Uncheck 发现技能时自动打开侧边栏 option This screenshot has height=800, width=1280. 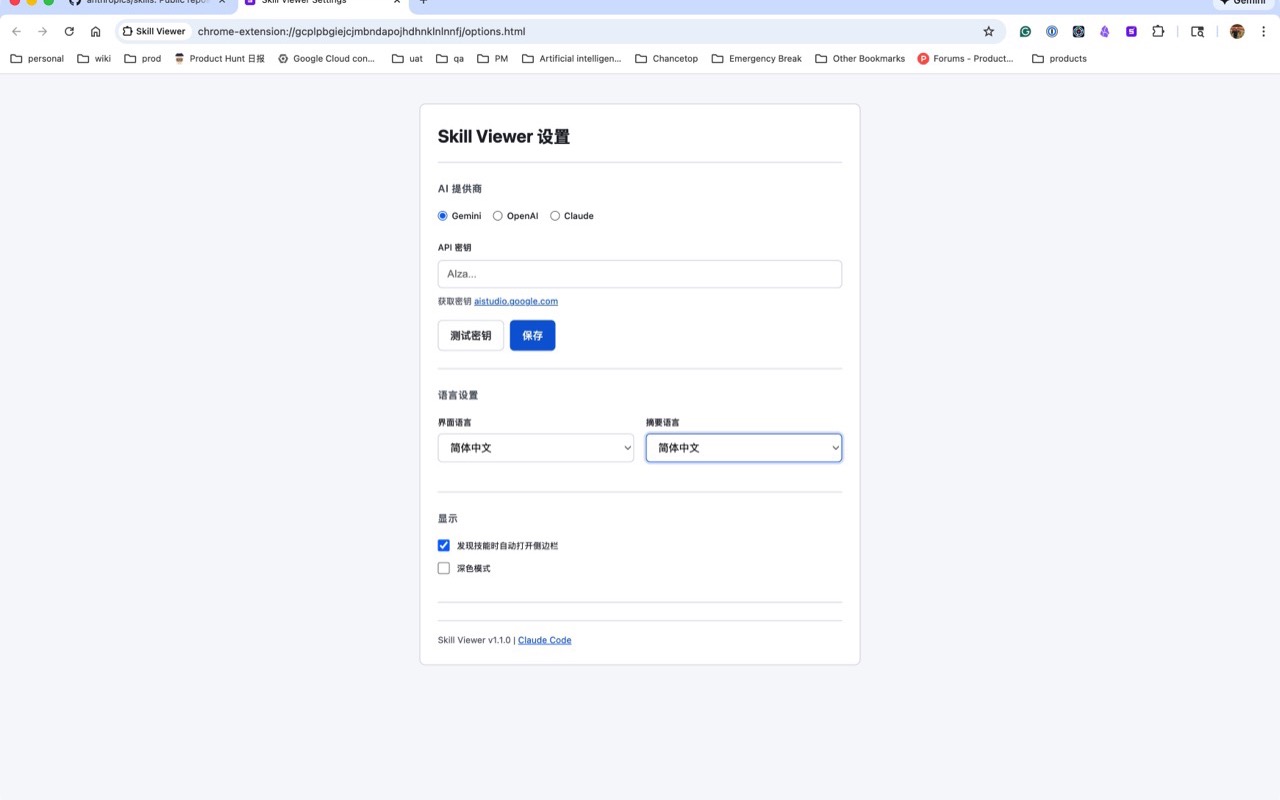[x=443, y=545]
